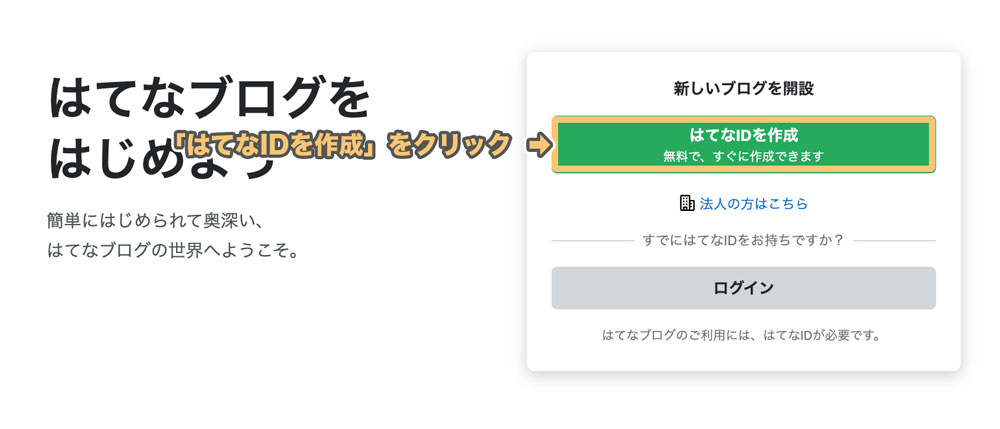Click the empty white area below the tagline

(200, 330)
